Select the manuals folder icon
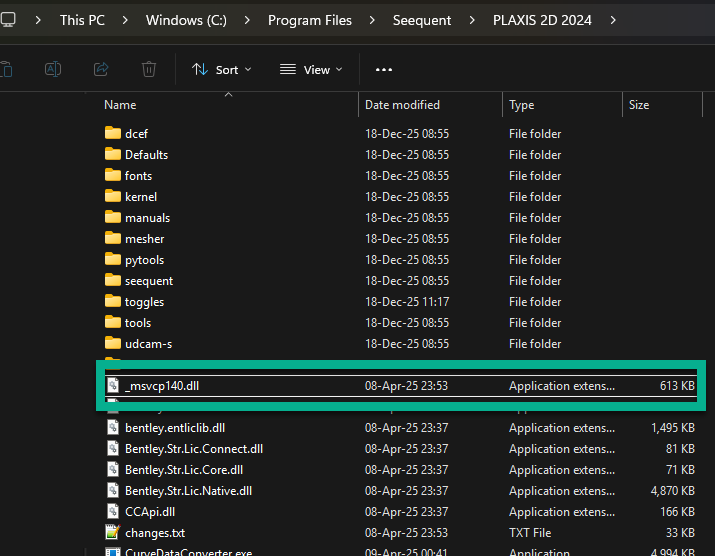 tap(113, 217)
